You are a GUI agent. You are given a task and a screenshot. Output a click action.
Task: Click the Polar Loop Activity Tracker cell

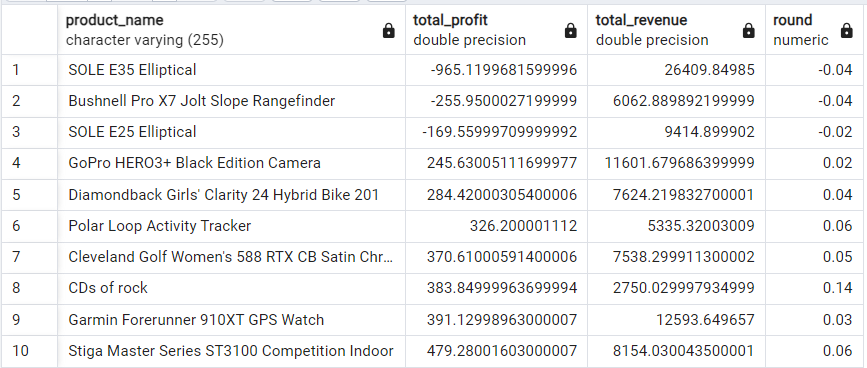point(231,226)
